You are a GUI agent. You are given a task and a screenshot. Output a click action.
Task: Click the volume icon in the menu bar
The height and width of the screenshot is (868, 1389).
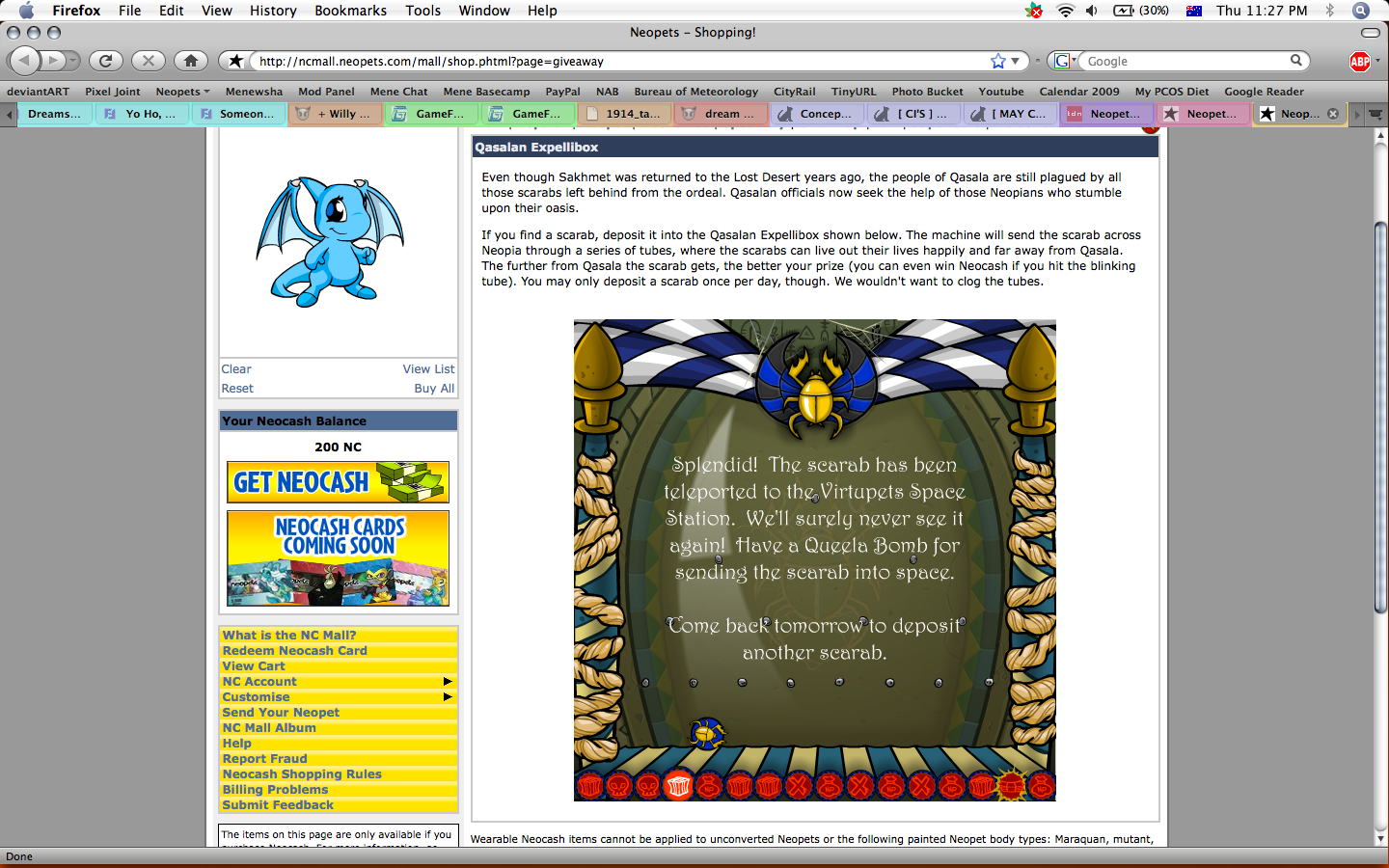pyautogui.click(x=1092, y=11)
